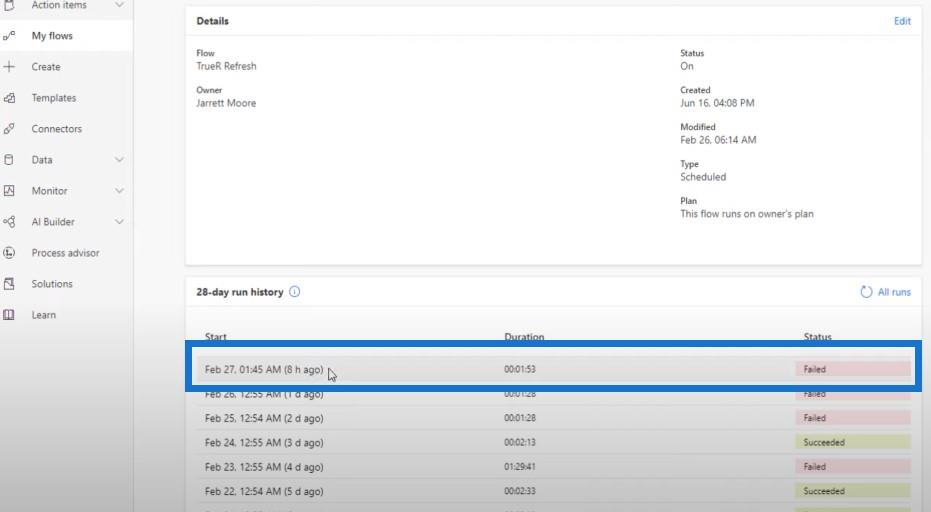Viewport: 931px width, 512px height.
Task: Select Monitor in the sidebar
Action: tap(49, 191)
